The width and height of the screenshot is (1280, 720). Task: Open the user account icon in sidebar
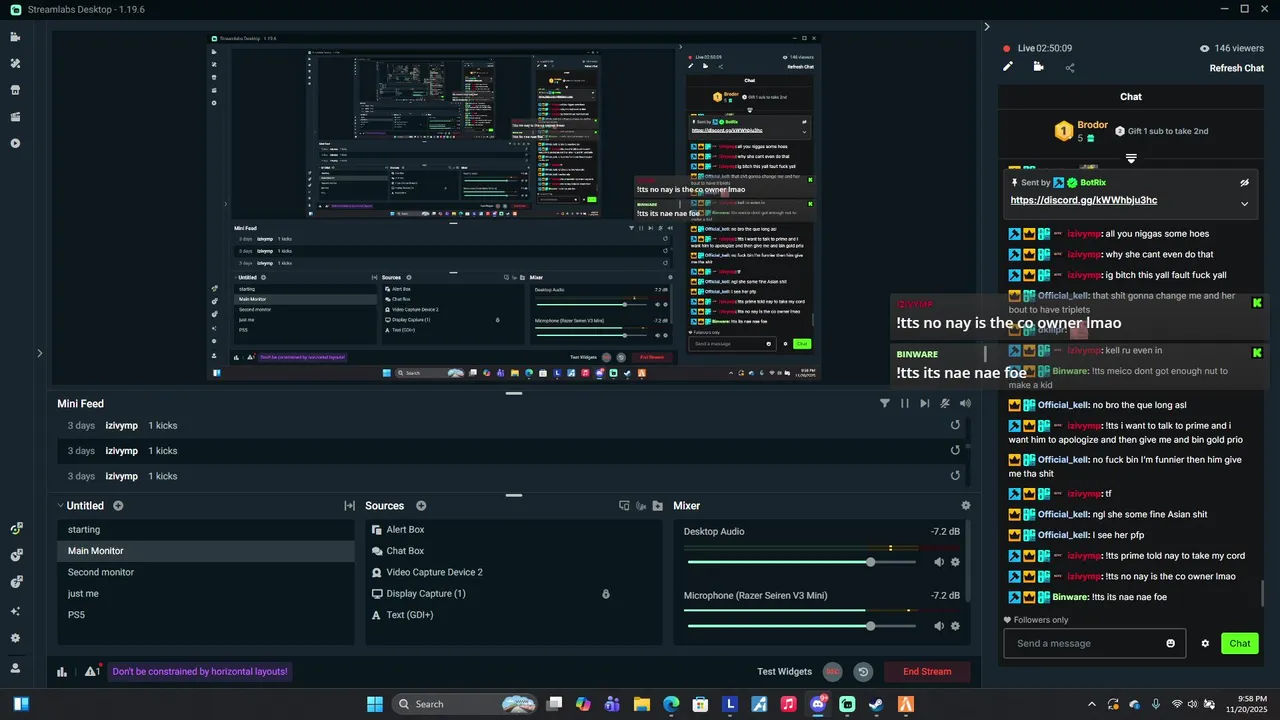[x=15, y=668]
